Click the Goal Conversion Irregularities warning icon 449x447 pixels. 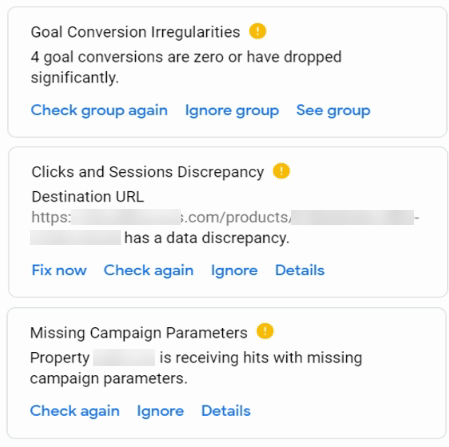pos(257,31)
